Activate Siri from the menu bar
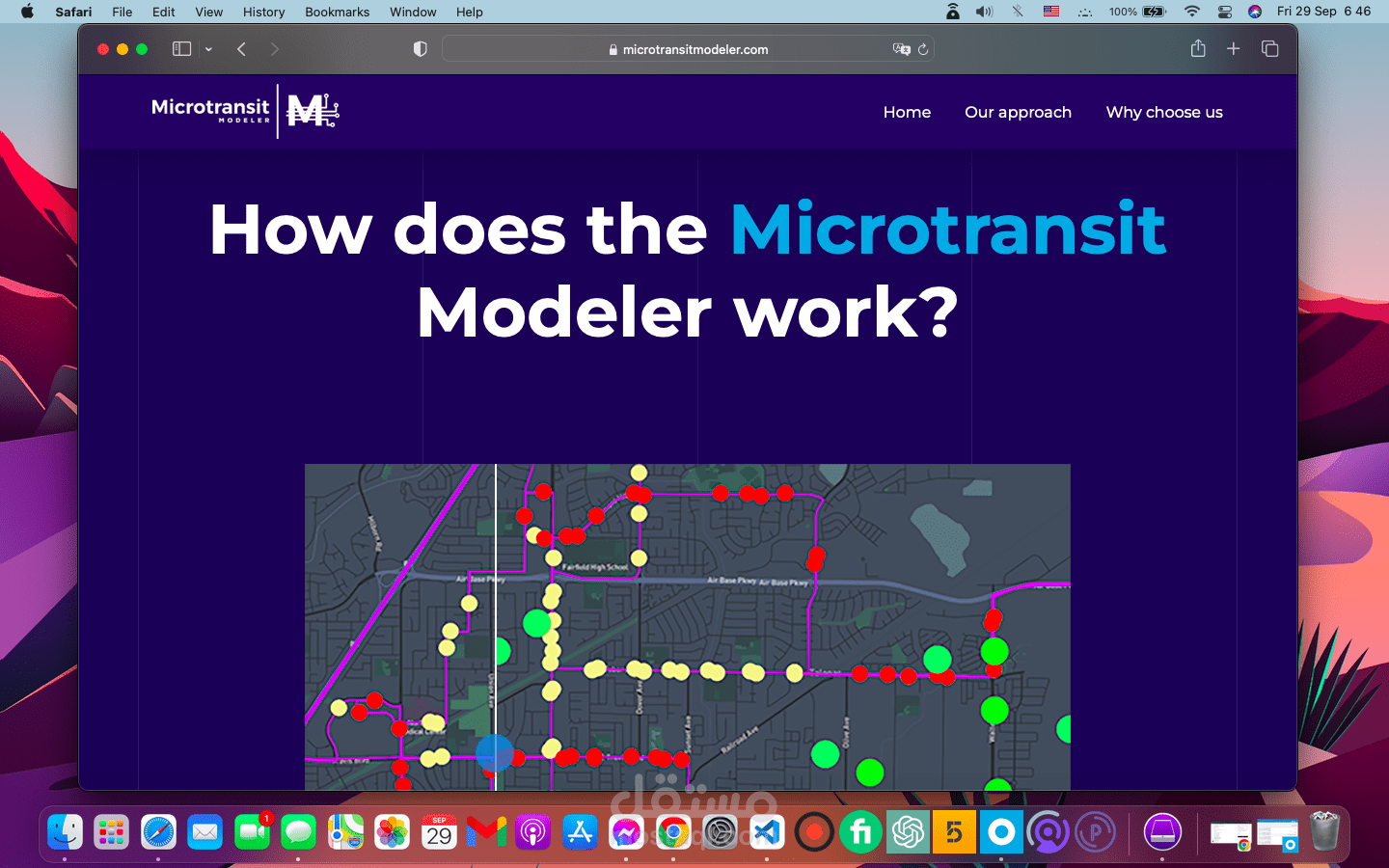 [1255, 12]
